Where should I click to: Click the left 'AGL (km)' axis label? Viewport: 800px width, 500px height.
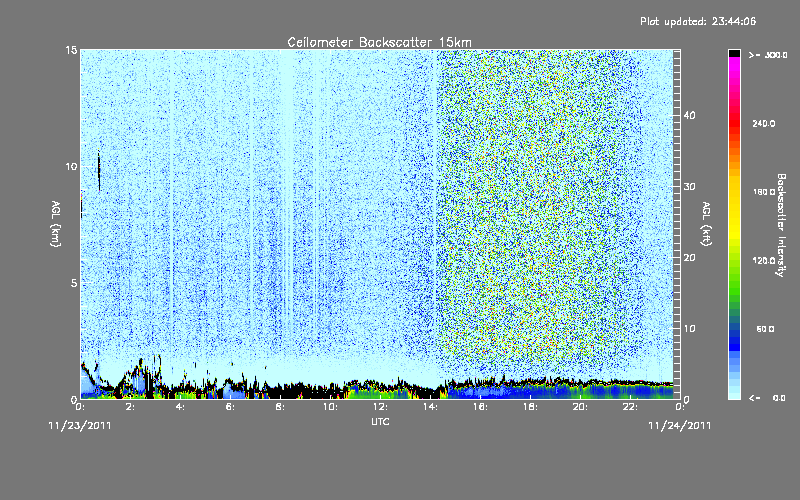point(56,224)
